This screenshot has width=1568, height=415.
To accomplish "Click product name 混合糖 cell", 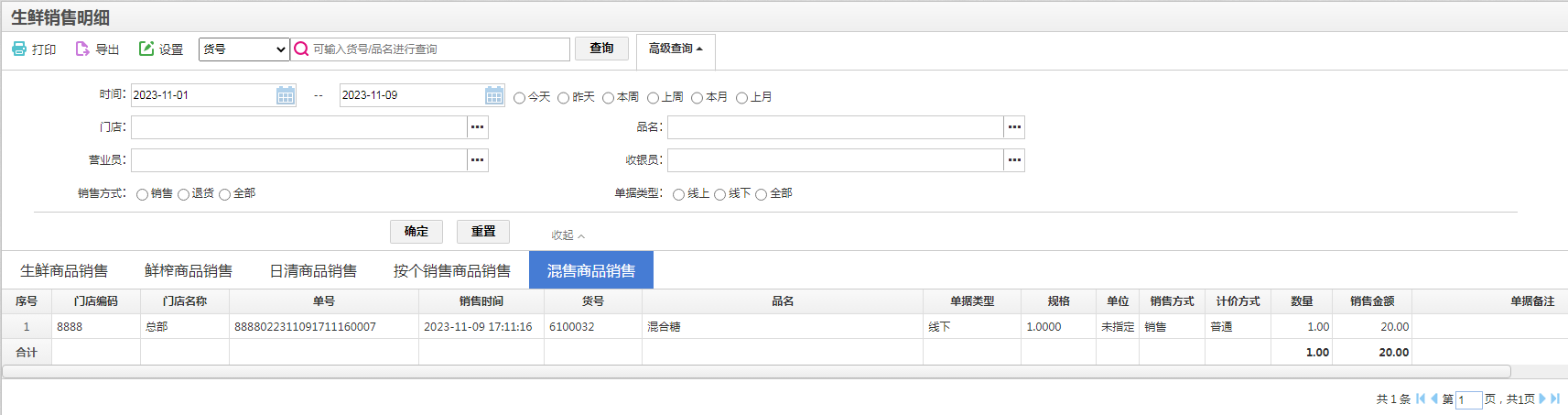I will pos(783,327).
